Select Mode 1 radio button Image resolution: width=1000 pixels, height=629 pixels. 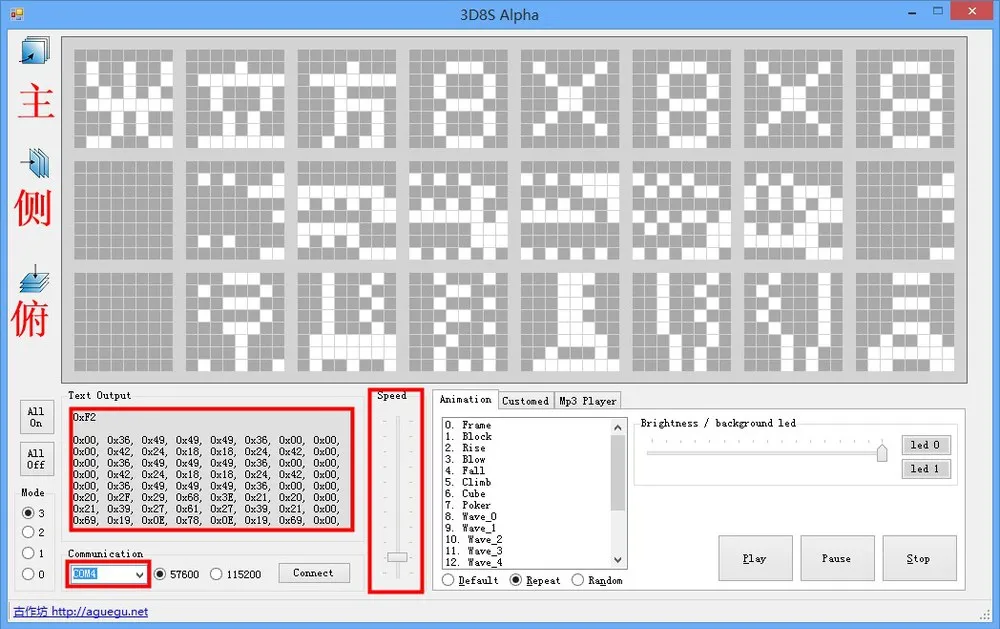pyautogui.click(x=28, y=552)
